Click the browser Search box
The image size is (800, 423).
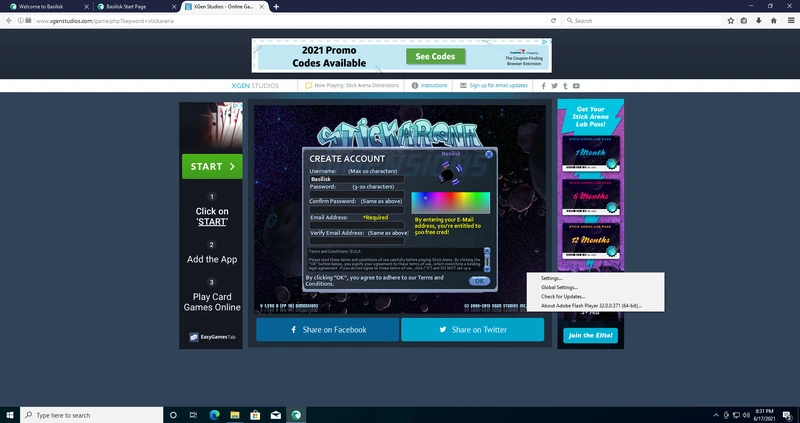click(x=643, y=20)
